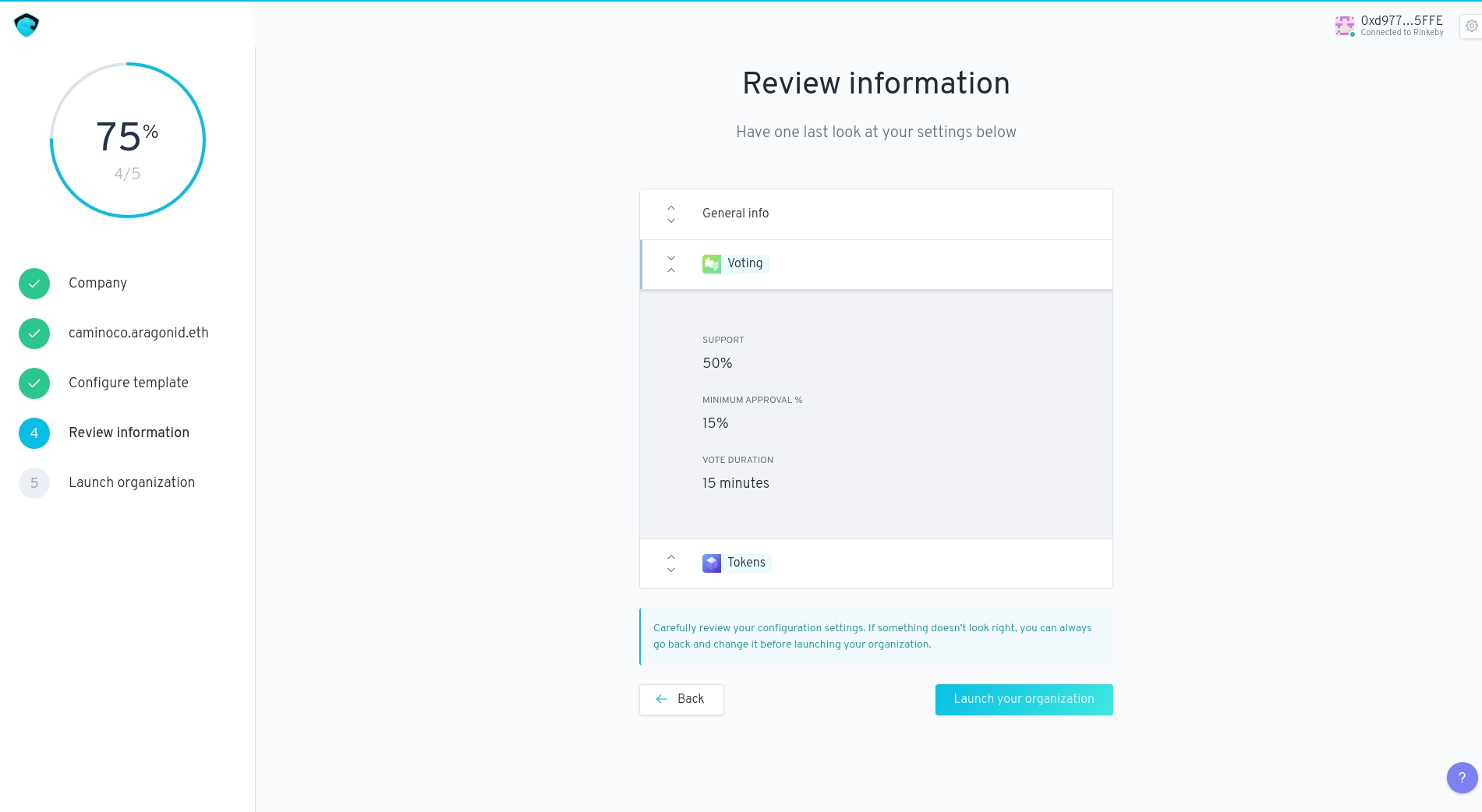Click the Connected to Rinkeby status

(1402, 33)
